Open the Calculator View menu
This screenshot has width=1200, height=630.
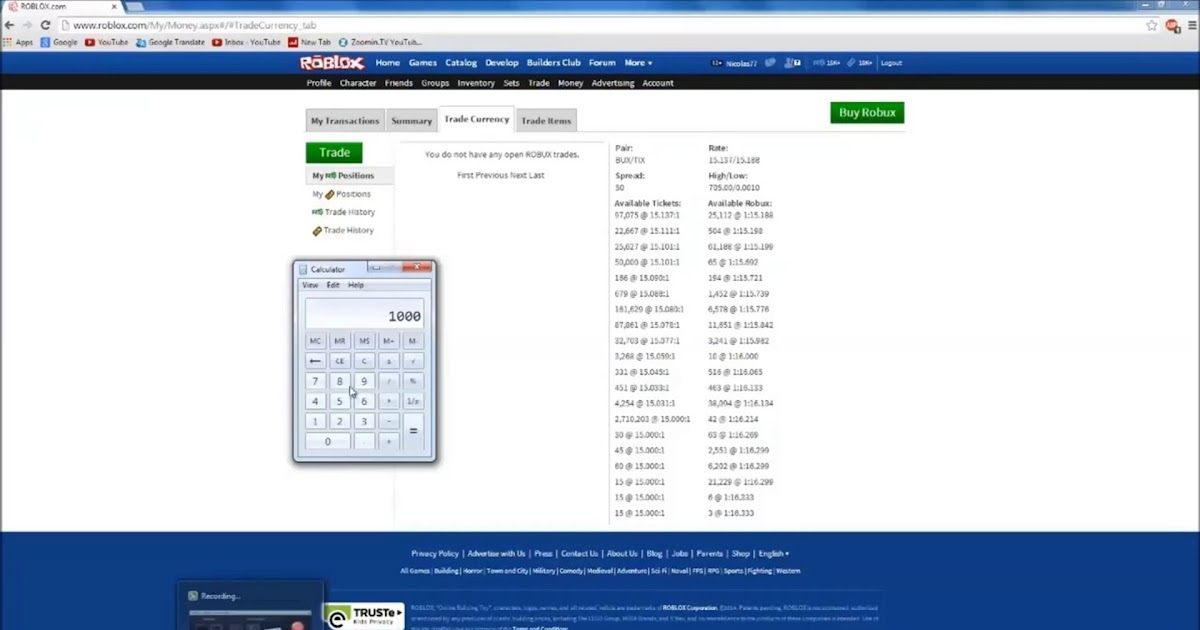[310, 285]
